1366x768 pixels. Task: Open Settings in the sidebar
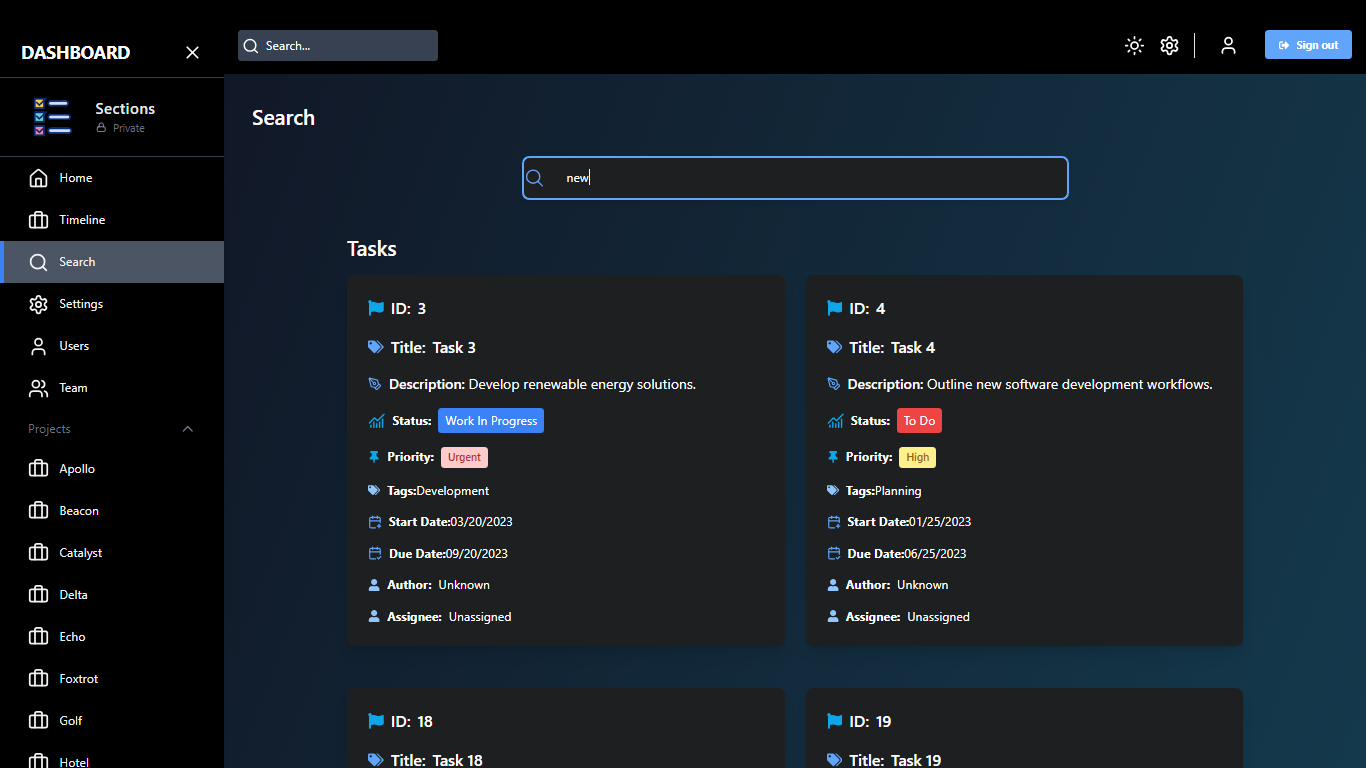(x=112, y=304)
